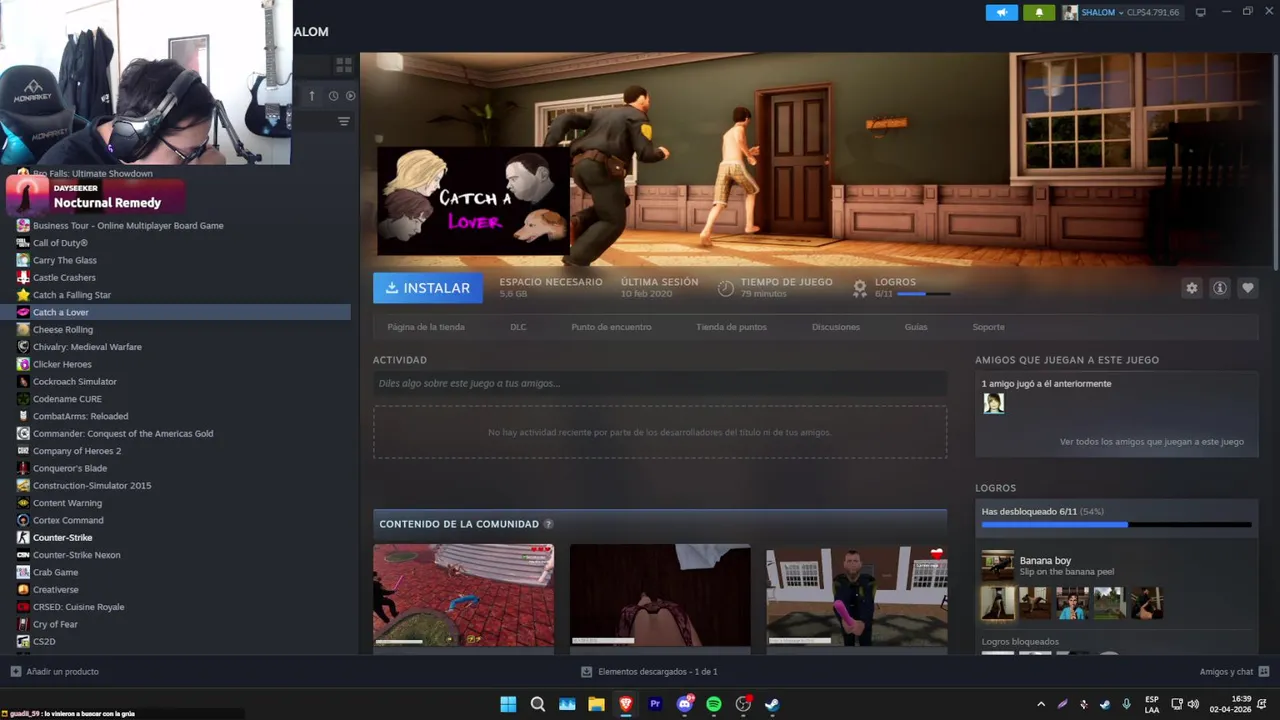Viewport: 1280px width, 720px height.
Task: Open Página de la tienda tab
Action: pos(426,327)
